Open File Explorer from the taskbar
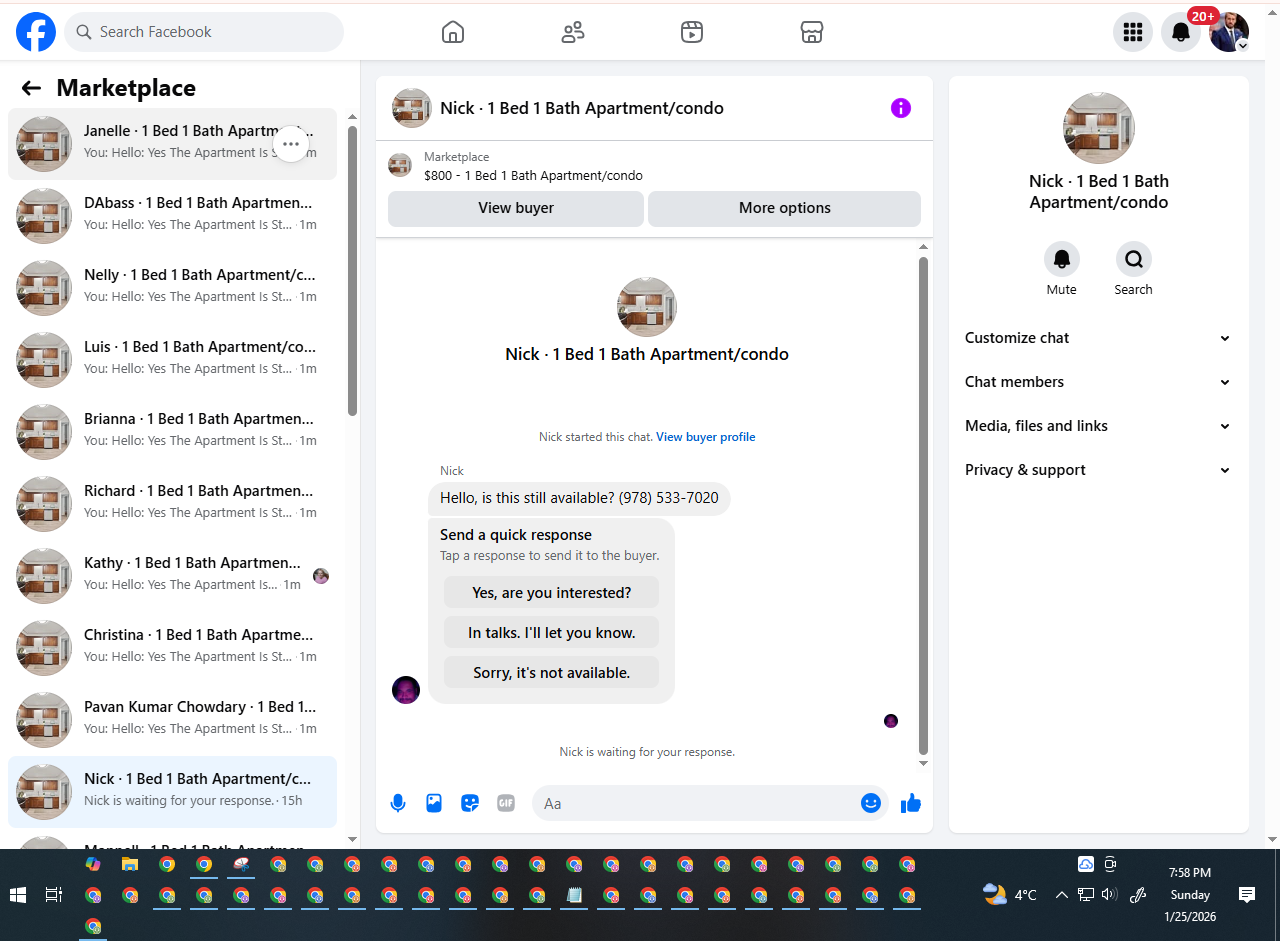This screenshot has width=1280, height=941. [x=129, y=864]
